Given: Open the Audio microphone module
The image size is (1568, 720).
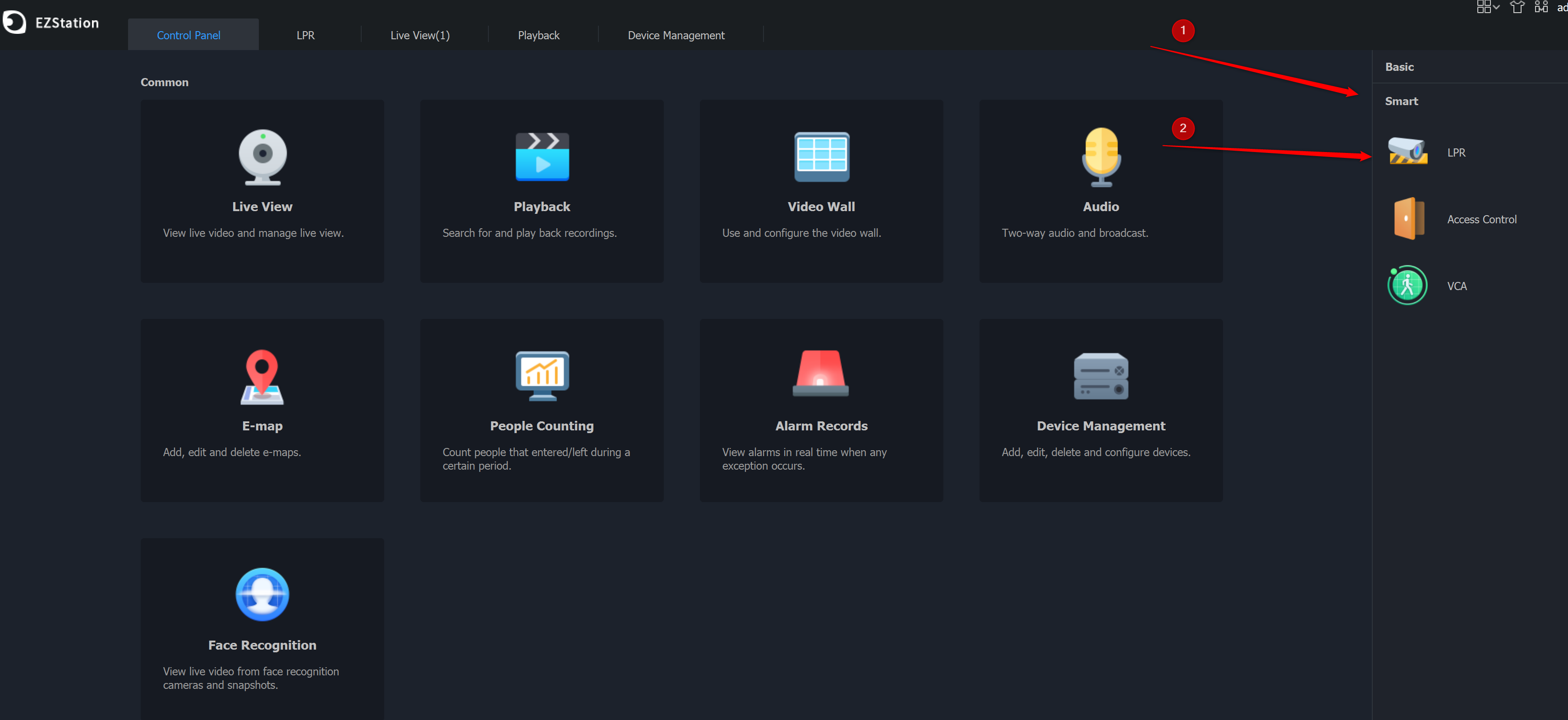Looking at the screenshot, I should pyautogui.click(x=1100, y=157).
